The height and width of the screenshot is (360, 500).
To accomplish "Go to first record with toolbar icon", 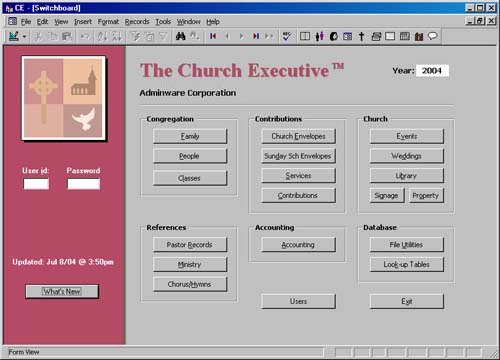I will point(213,36).
